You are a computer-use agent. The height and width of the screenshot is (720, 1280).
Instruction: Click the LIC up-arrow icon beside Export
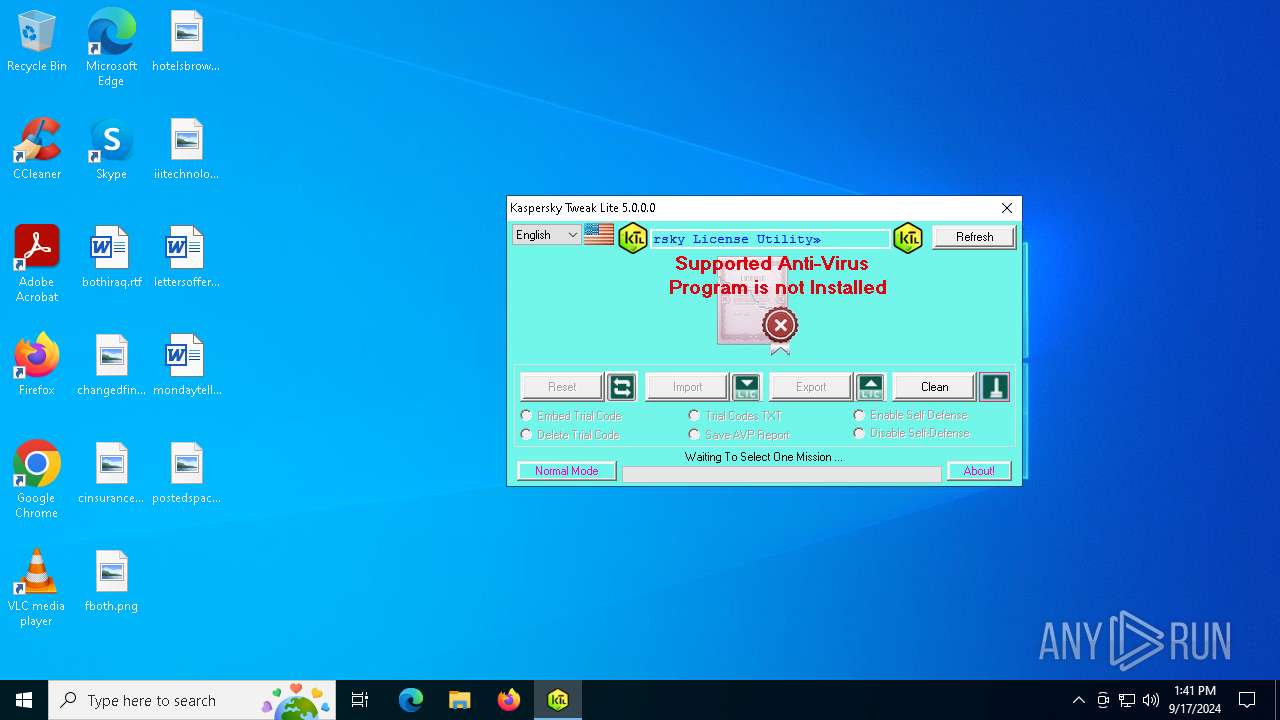point(870,387)
